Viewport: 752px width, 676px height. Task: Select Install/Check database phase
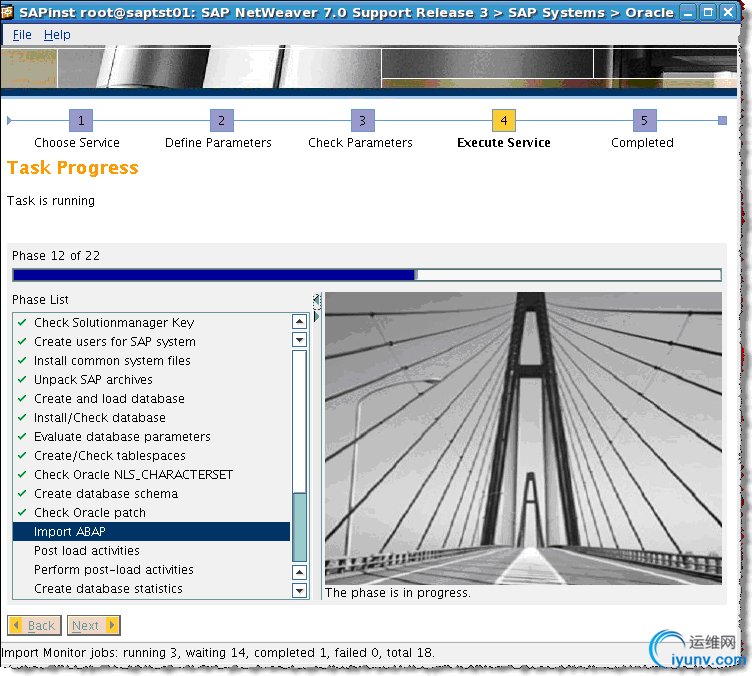[152, 418]
